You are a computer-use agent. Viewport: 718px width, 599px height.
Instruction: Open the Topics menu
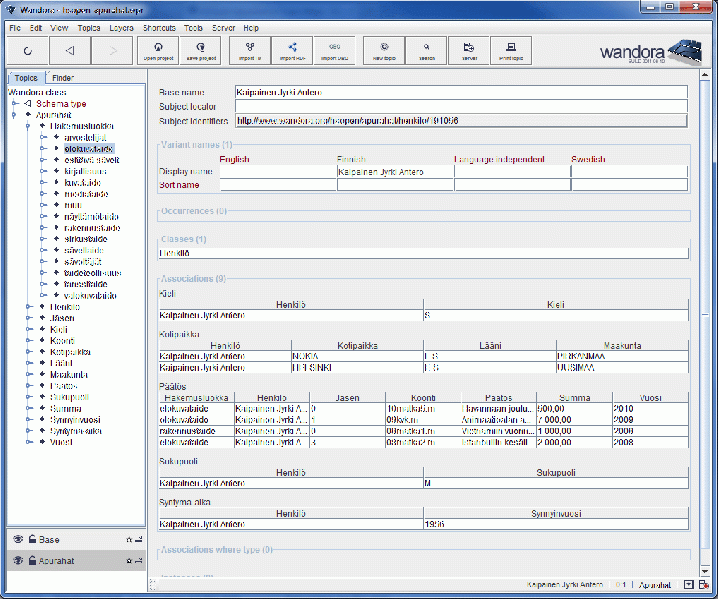pos(88,29)
